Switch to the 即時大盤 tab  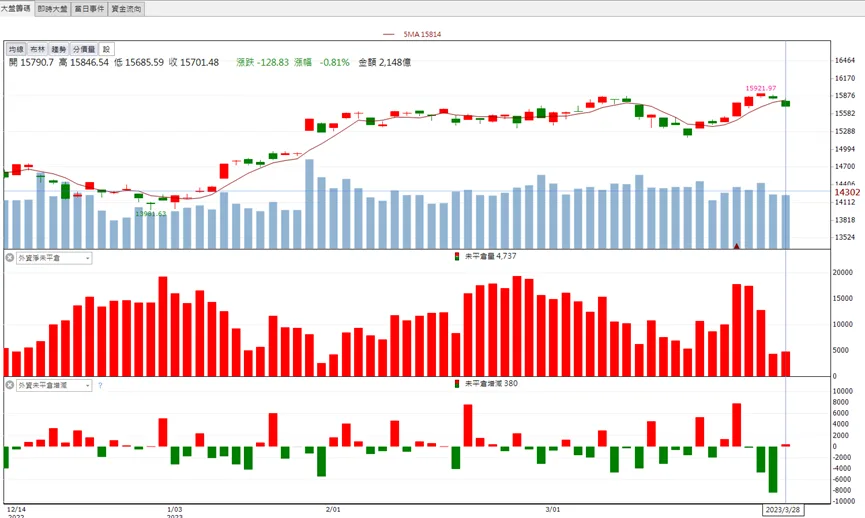coord(52,8)
